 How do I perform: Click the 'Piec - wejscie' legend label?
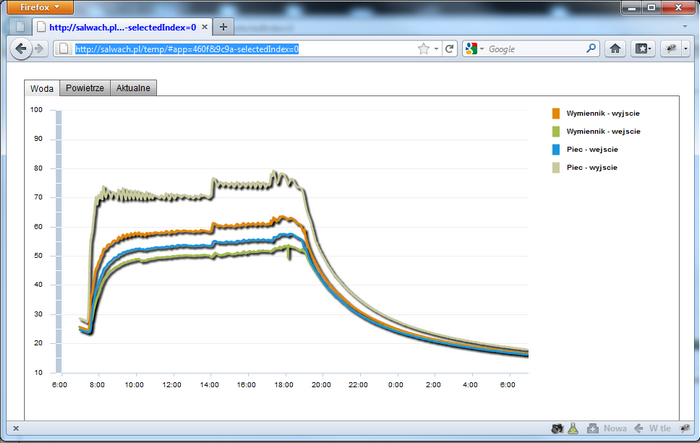(x=592, y=149)
